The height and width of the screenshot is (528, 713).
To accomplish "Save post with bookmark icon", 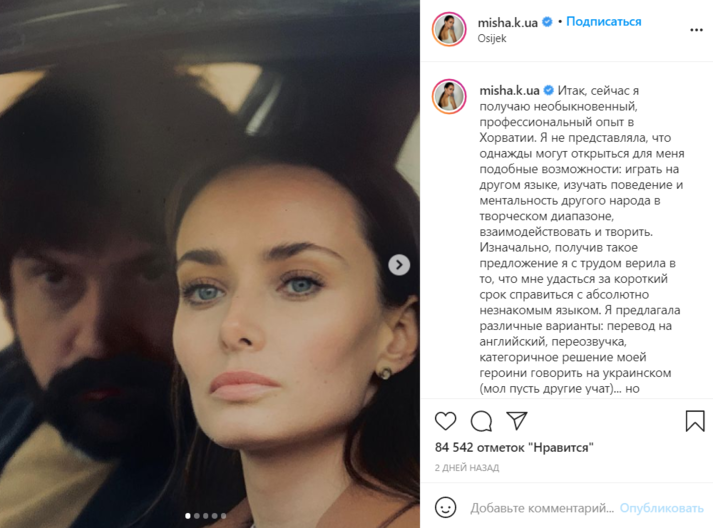I will (695, 421).
